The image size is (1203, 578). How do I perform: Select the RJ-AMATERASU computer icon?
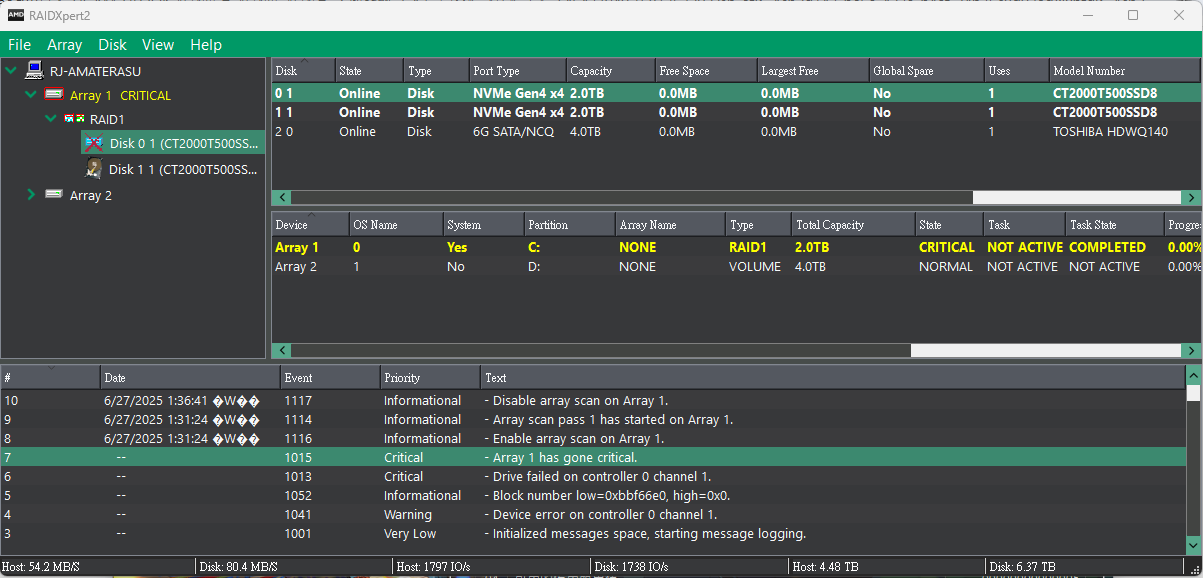(x=35, y=70)
